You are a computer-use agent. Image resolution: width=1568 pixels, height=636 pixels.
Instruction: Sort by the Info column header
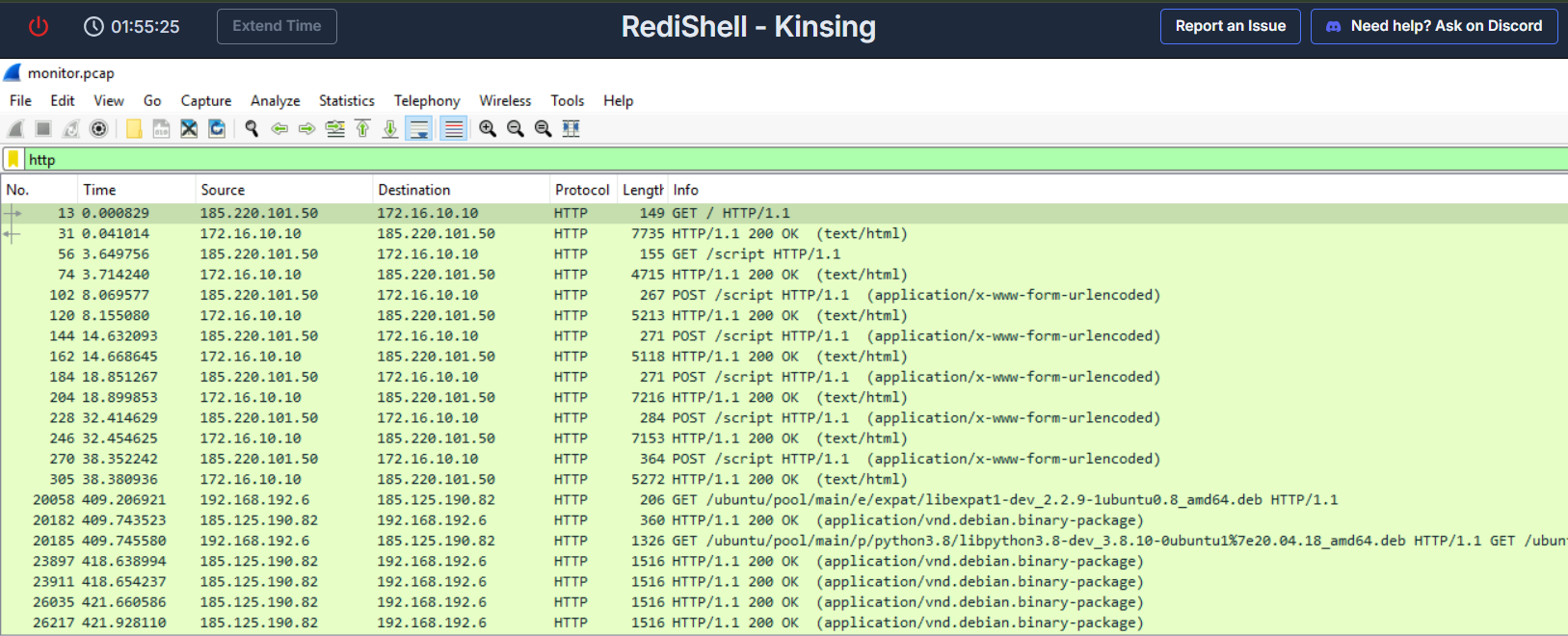point(1118,190)
